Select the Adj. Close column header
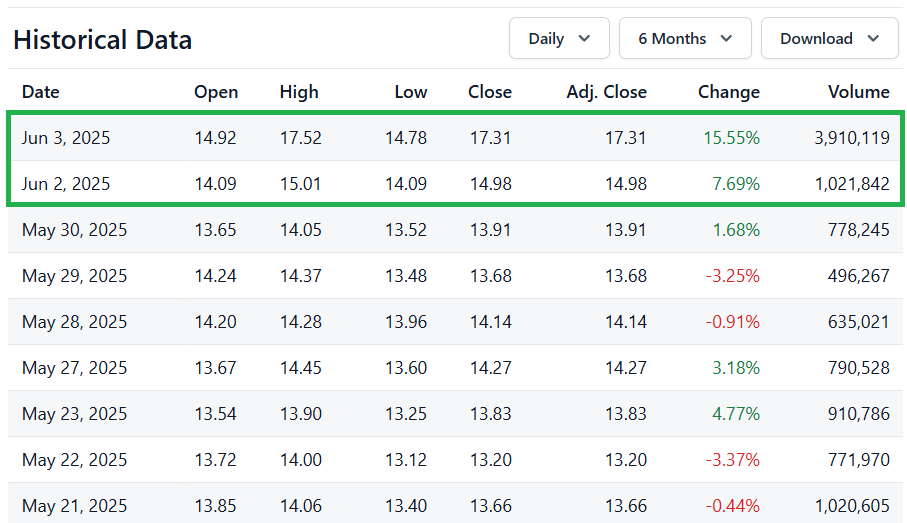 click(x=606, y=92)
